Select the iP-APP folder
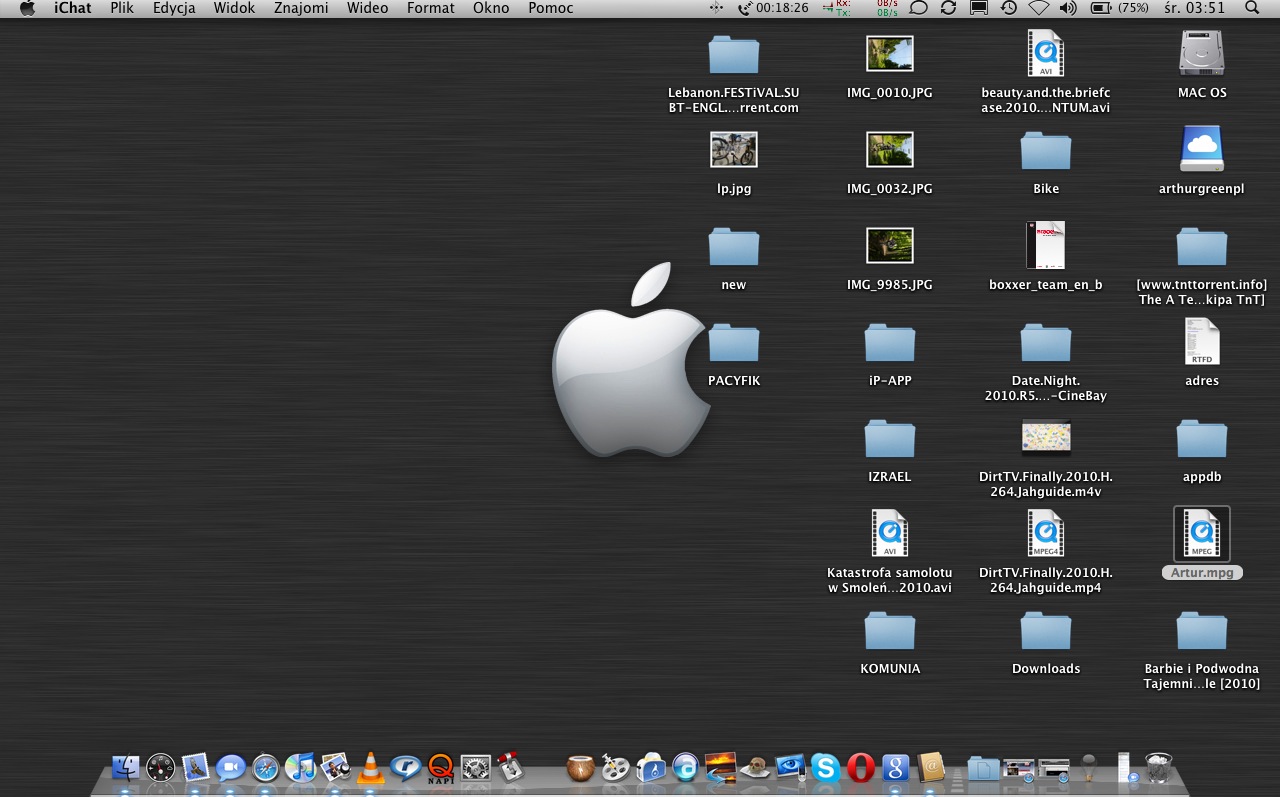The image size is (1280, 797). pos(890,342)
